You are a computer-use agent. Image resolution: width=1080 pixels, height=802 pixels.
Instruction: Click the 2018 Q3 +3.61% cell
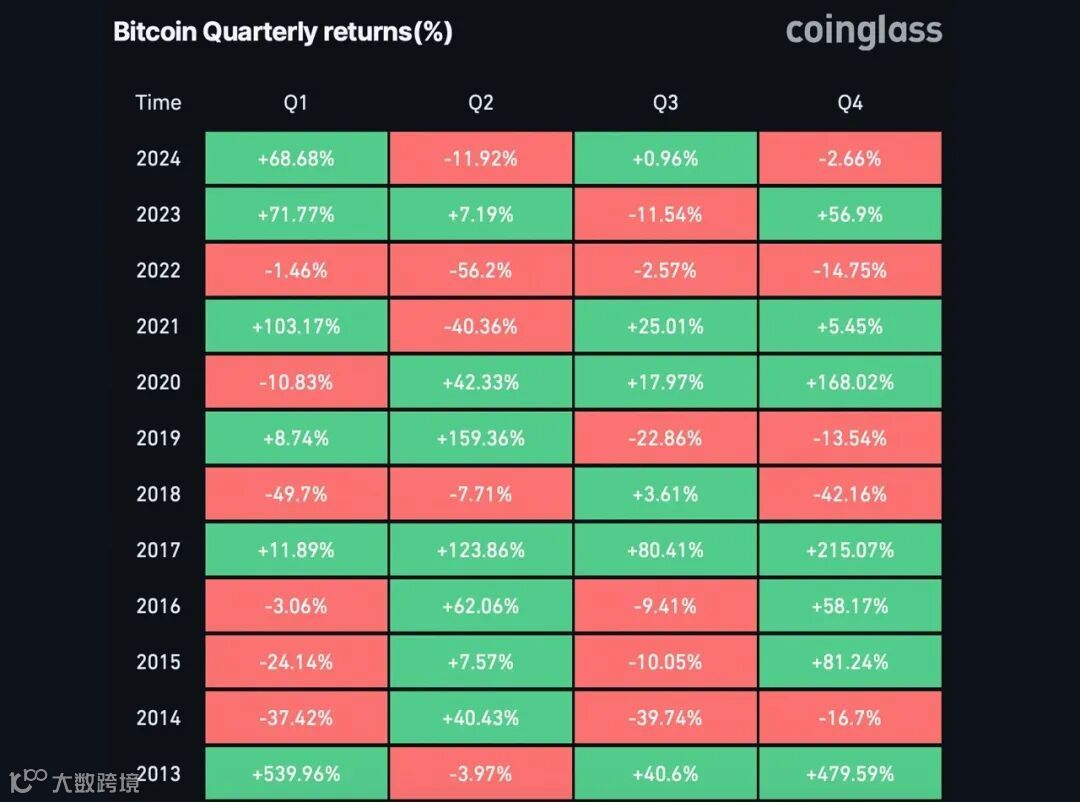click(x=665, y=494)
